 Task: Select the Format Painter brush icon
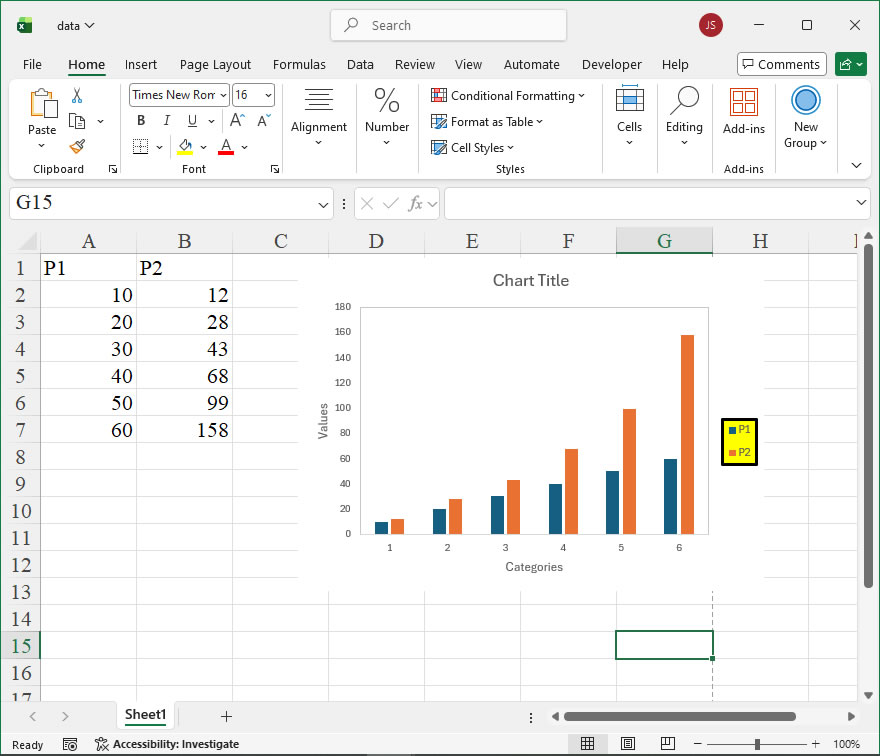(x=77, y=146)
